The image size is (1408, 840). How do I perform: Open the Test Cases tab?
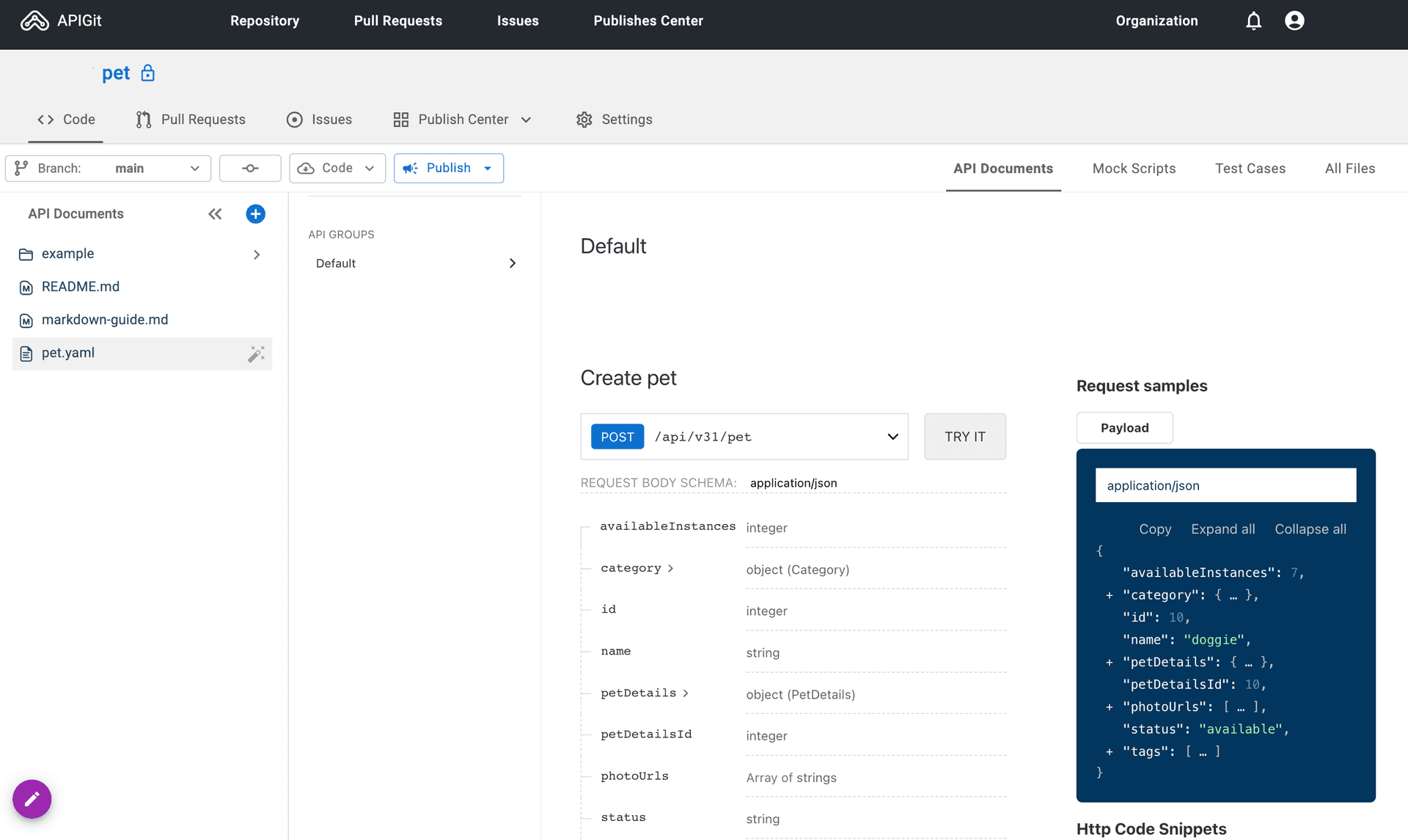1250,169
